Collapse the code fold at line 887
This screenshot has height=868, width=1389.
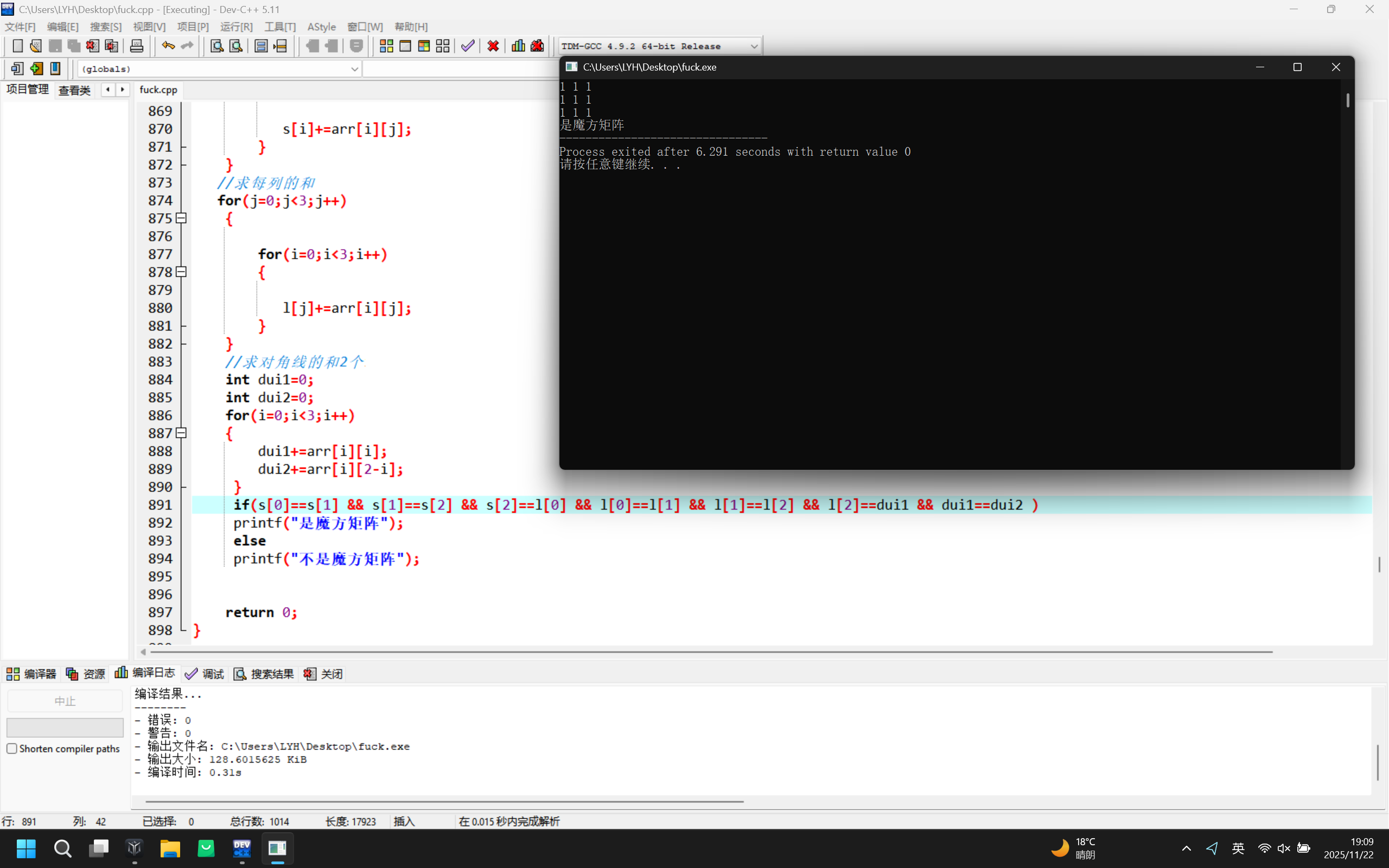tap(181, 433)
